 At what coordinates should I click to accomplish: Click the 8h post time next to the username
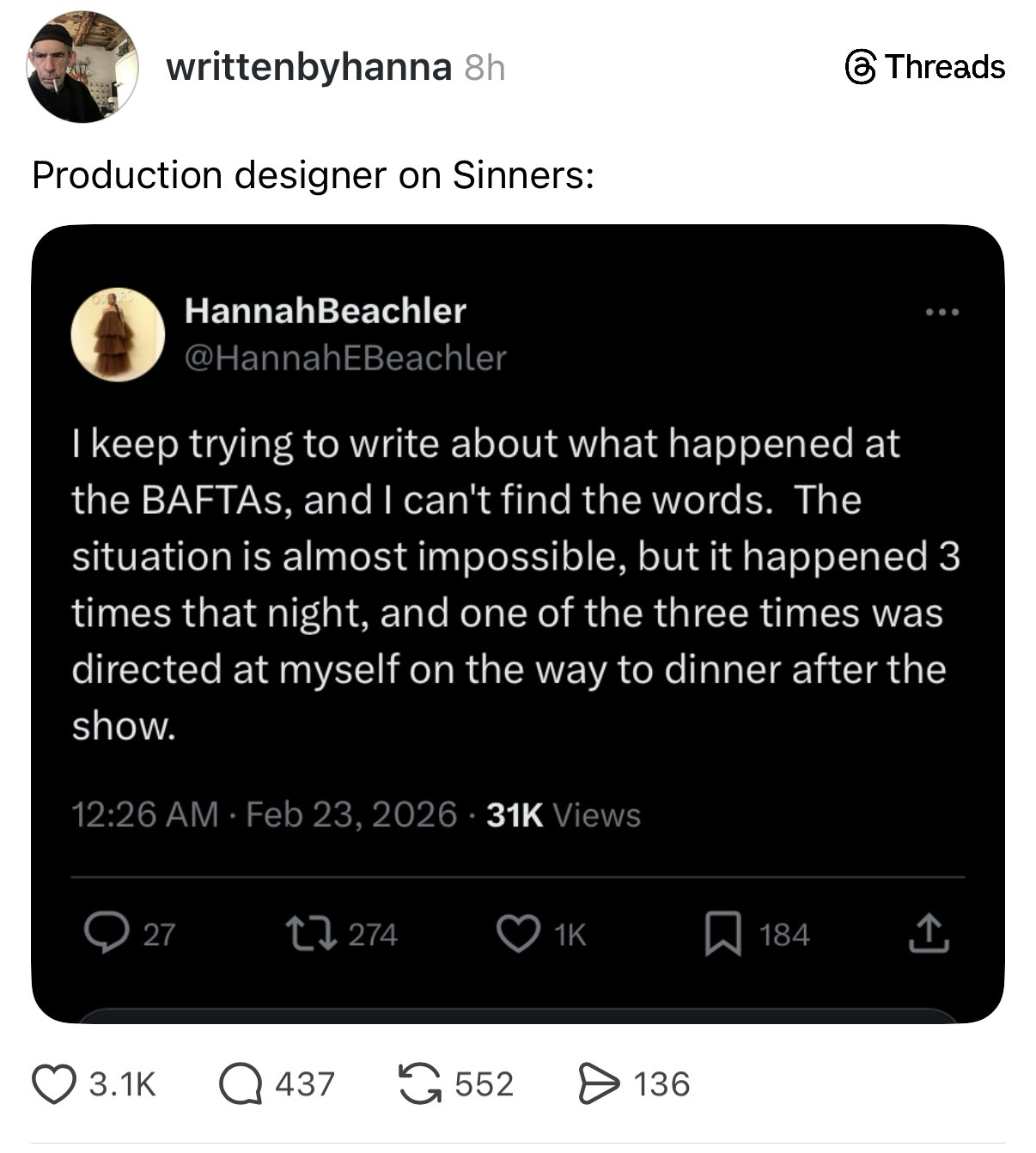(x=484, y=68)
